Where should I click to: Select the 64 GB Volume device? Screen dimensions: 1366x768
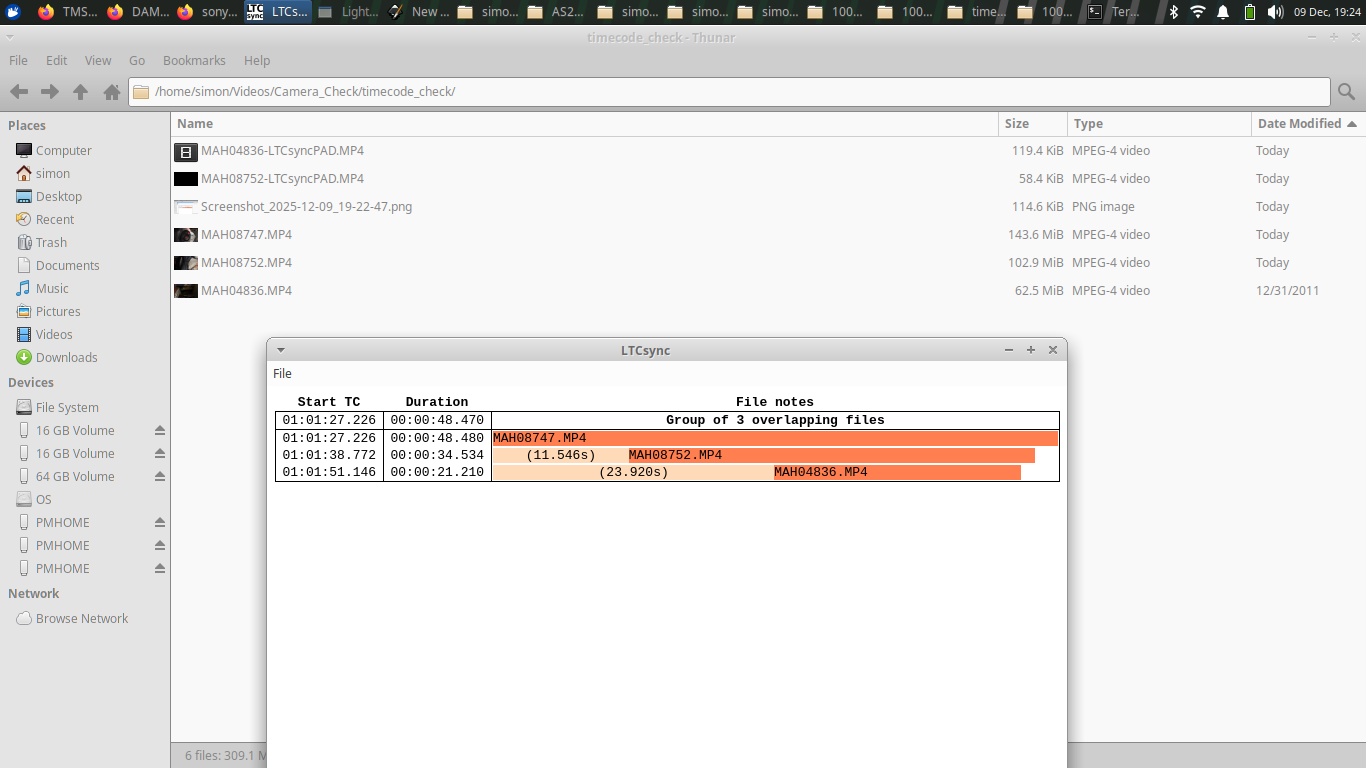[x=75, y=476]
